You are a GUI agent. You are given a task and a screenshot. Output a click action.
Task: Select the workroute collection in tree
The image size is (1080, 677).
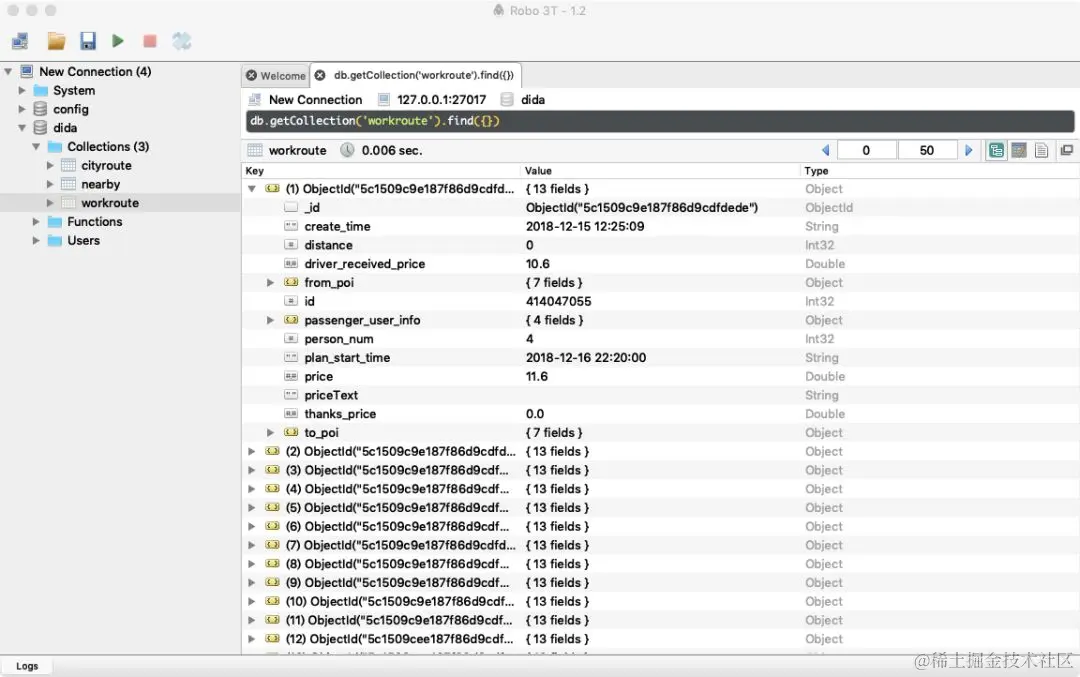coord(110,203)
